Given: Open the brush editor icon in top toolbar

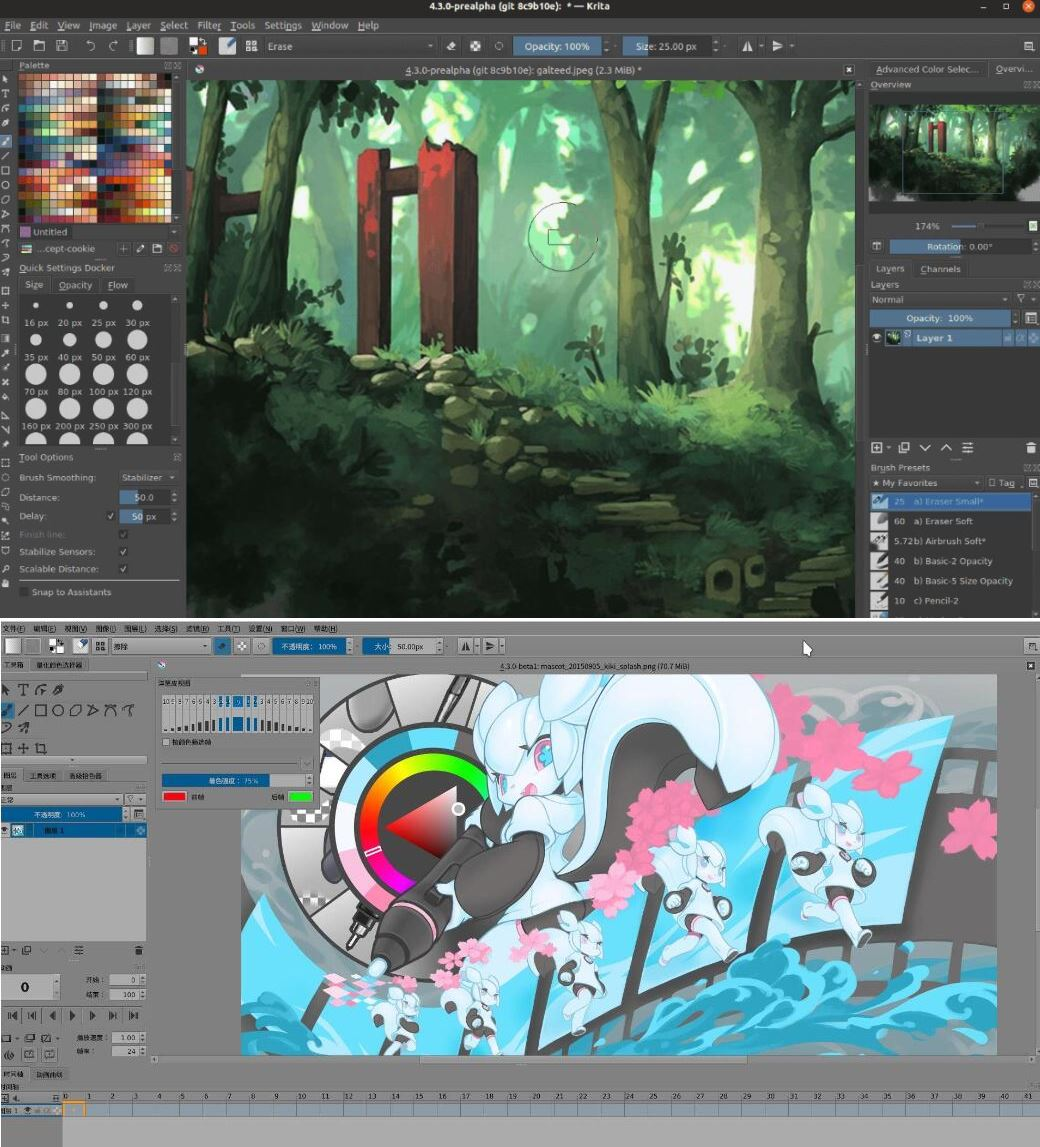Looking at the screenshot, I should pyautogui.click(x=227, y=46).
